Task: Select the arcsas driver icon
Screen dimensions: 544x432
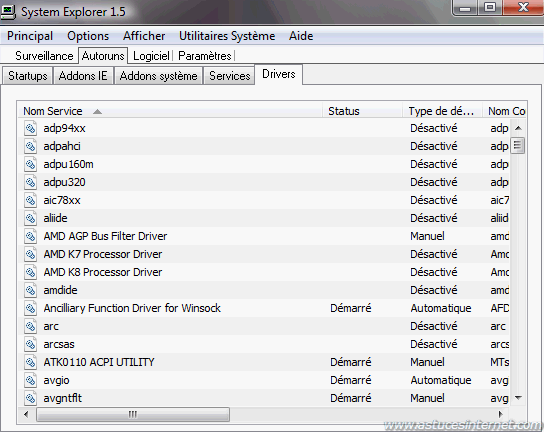Action: click(31, 344)
